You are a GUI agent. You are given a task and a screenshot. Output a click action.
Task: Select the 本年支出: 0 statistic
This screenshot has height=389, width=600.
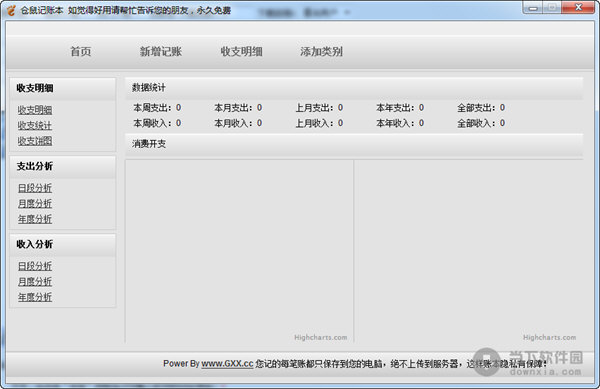pos(400,108)
